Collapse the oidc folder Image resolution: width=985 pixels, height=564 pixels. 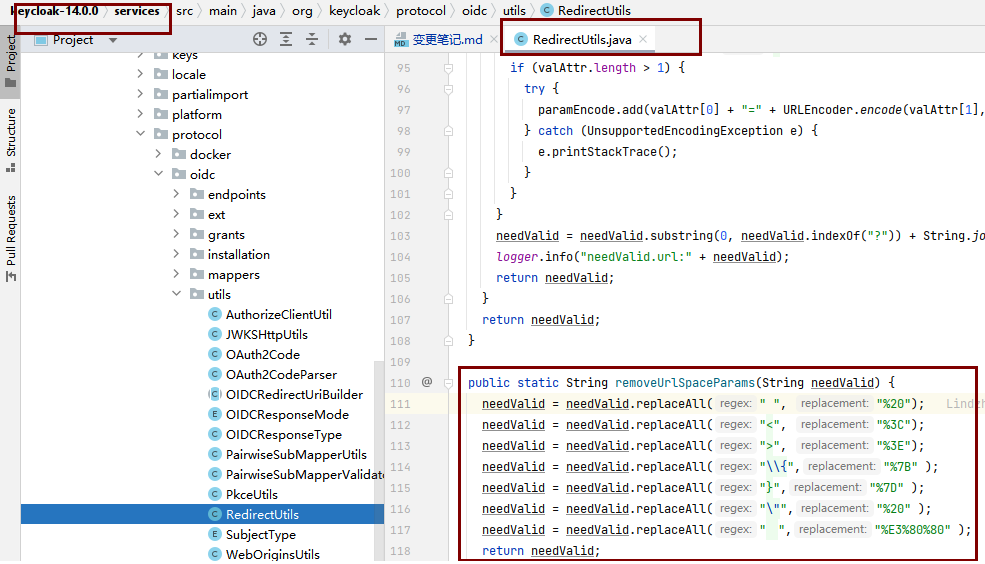[158, 174]
